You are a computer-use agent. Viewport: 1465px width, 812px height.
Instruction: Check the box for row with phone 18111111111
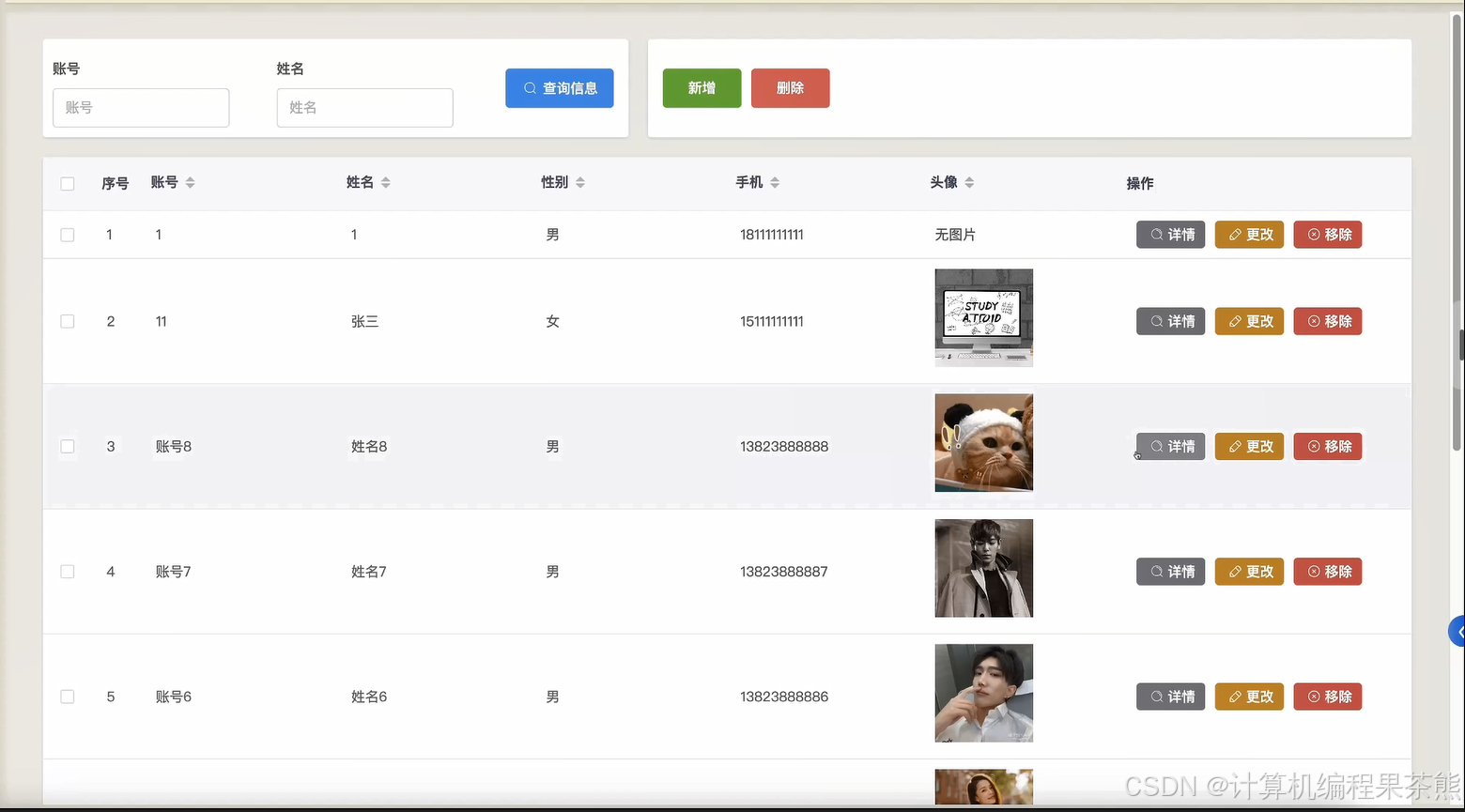click(x=68, y=235)
